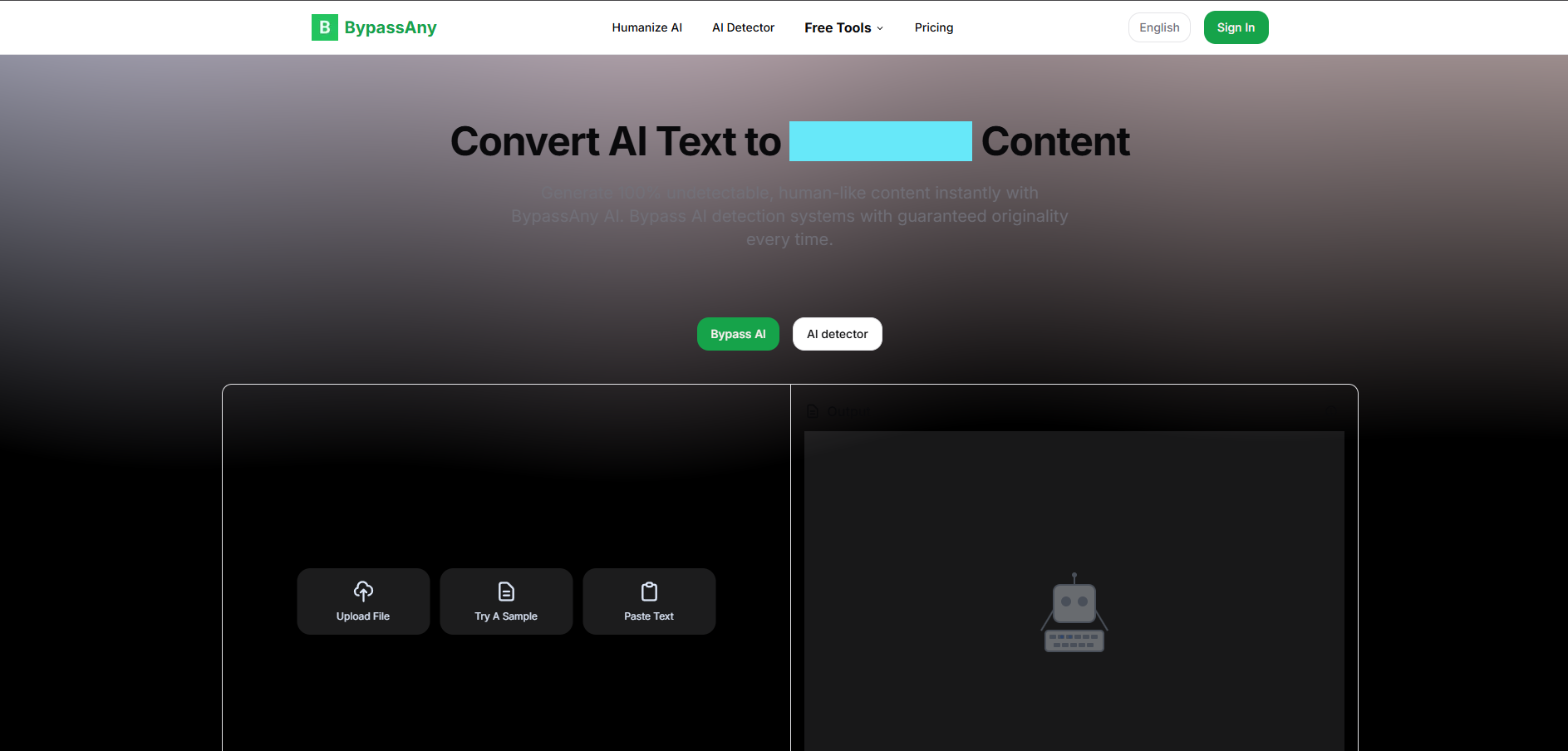The image size is (1568, 751).
Task: Click the BypassAny brand name link
Action: [x=390, y=27]
